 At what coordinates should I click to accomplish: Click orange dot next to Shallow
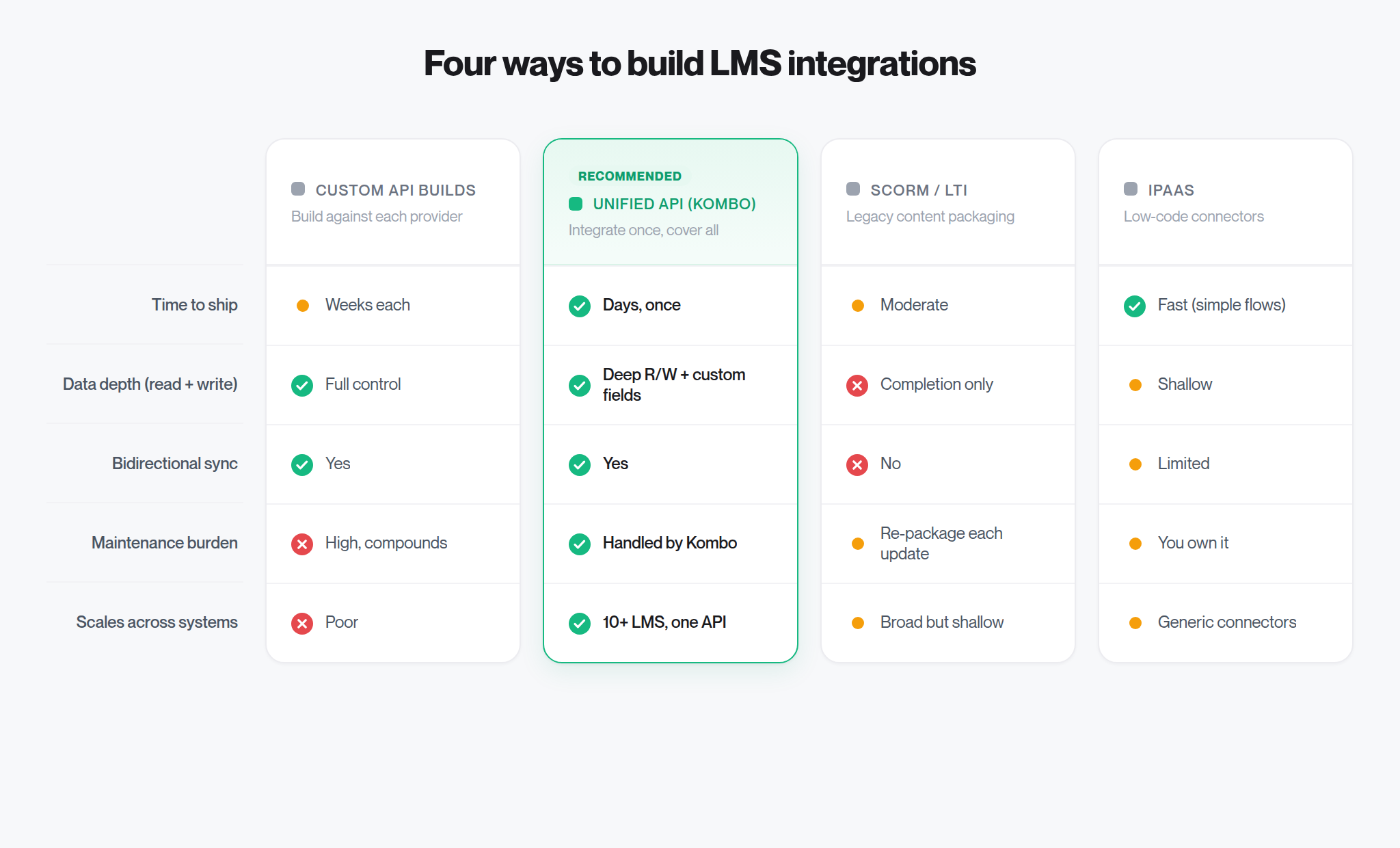tap(1135, 385)
